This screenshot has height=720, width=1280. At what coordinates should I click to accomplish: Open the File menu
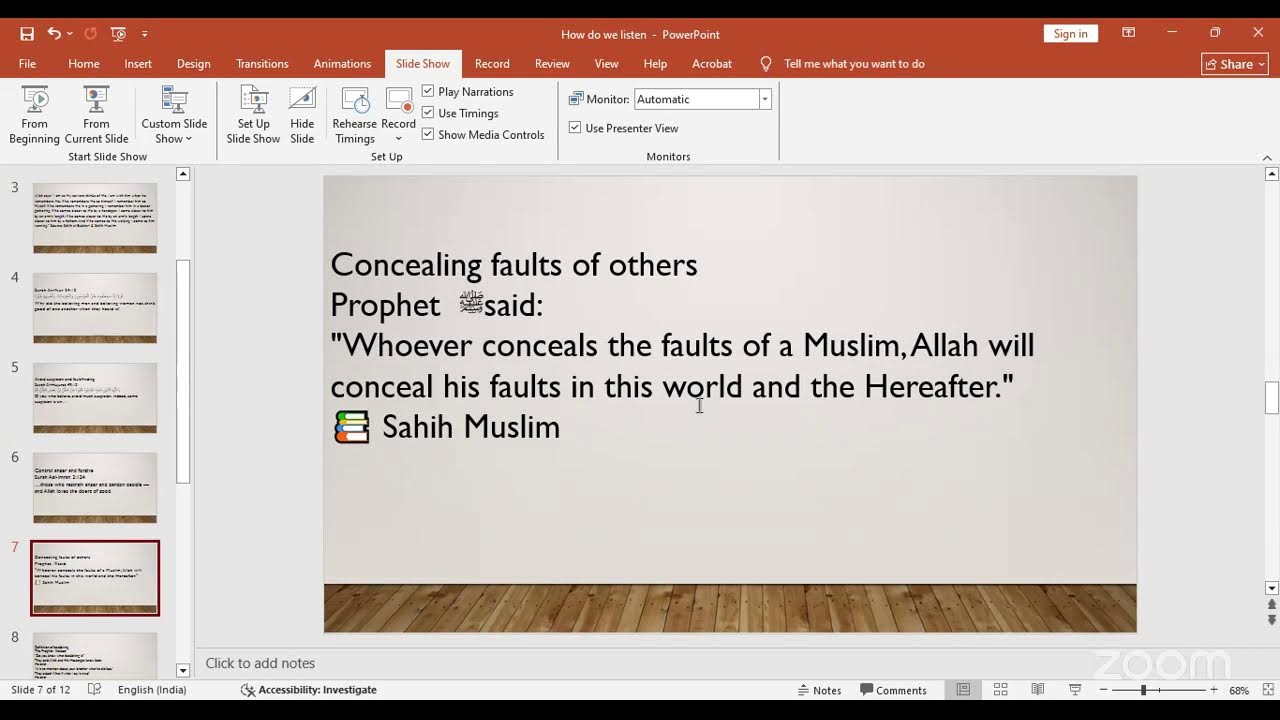coord(27,64)
